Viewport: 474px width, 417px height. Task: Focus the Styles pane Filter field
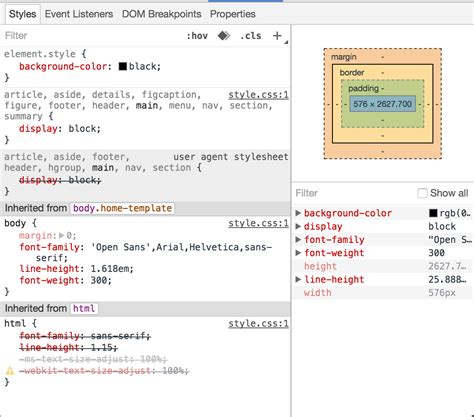coord(90,36)
